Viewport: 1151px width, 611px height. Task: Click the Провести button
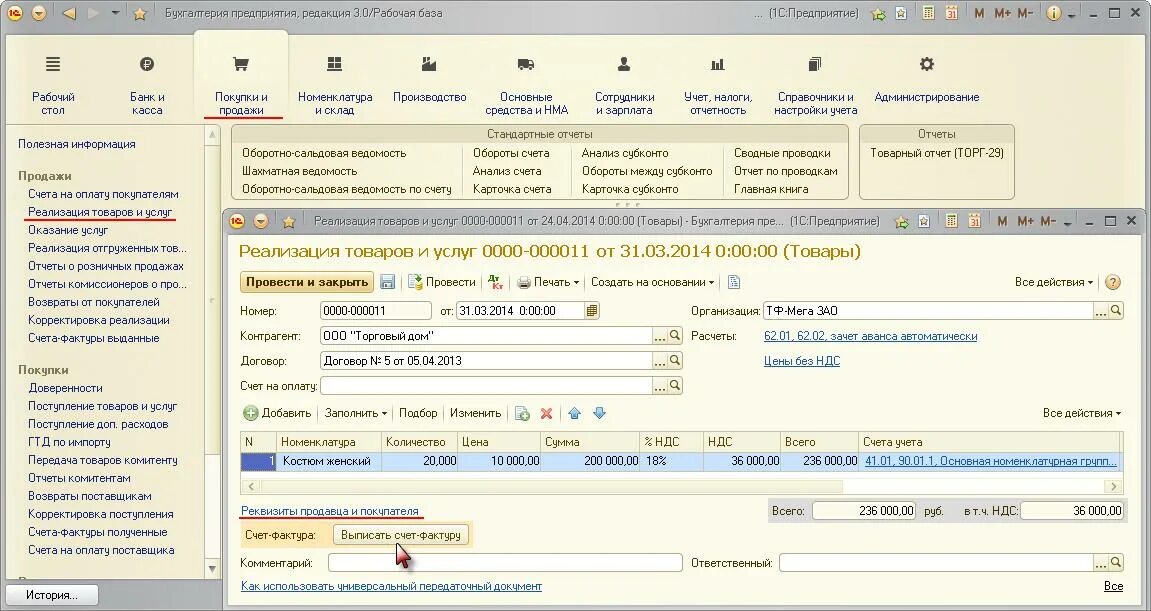(442, 282)
